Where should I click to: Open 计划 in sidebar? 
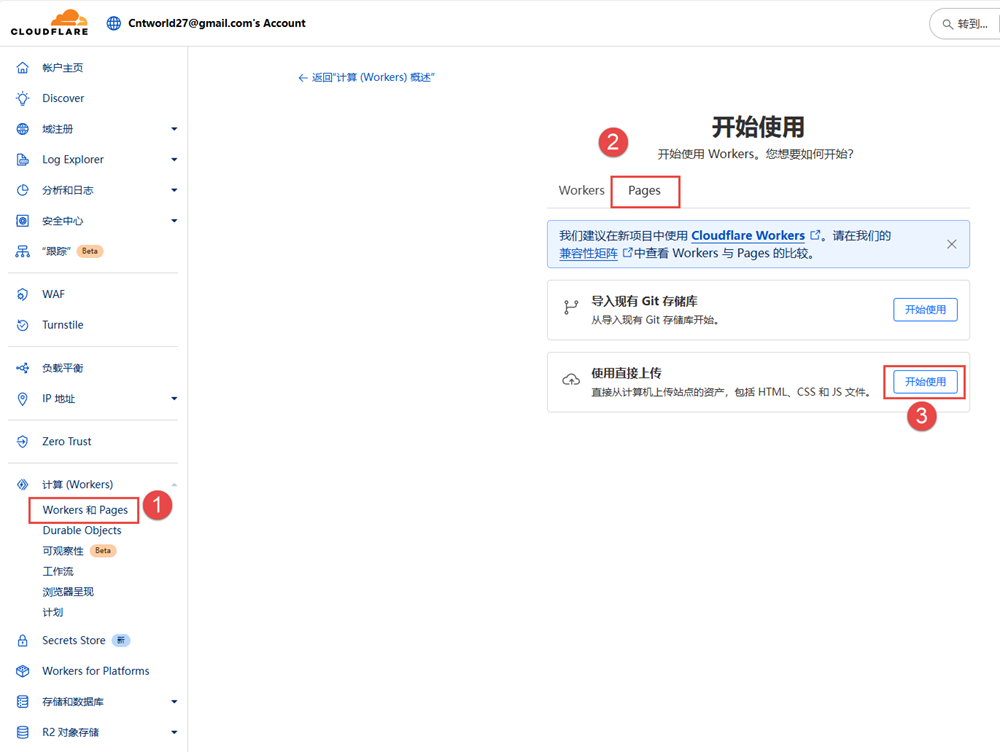(x=53, y=612)
